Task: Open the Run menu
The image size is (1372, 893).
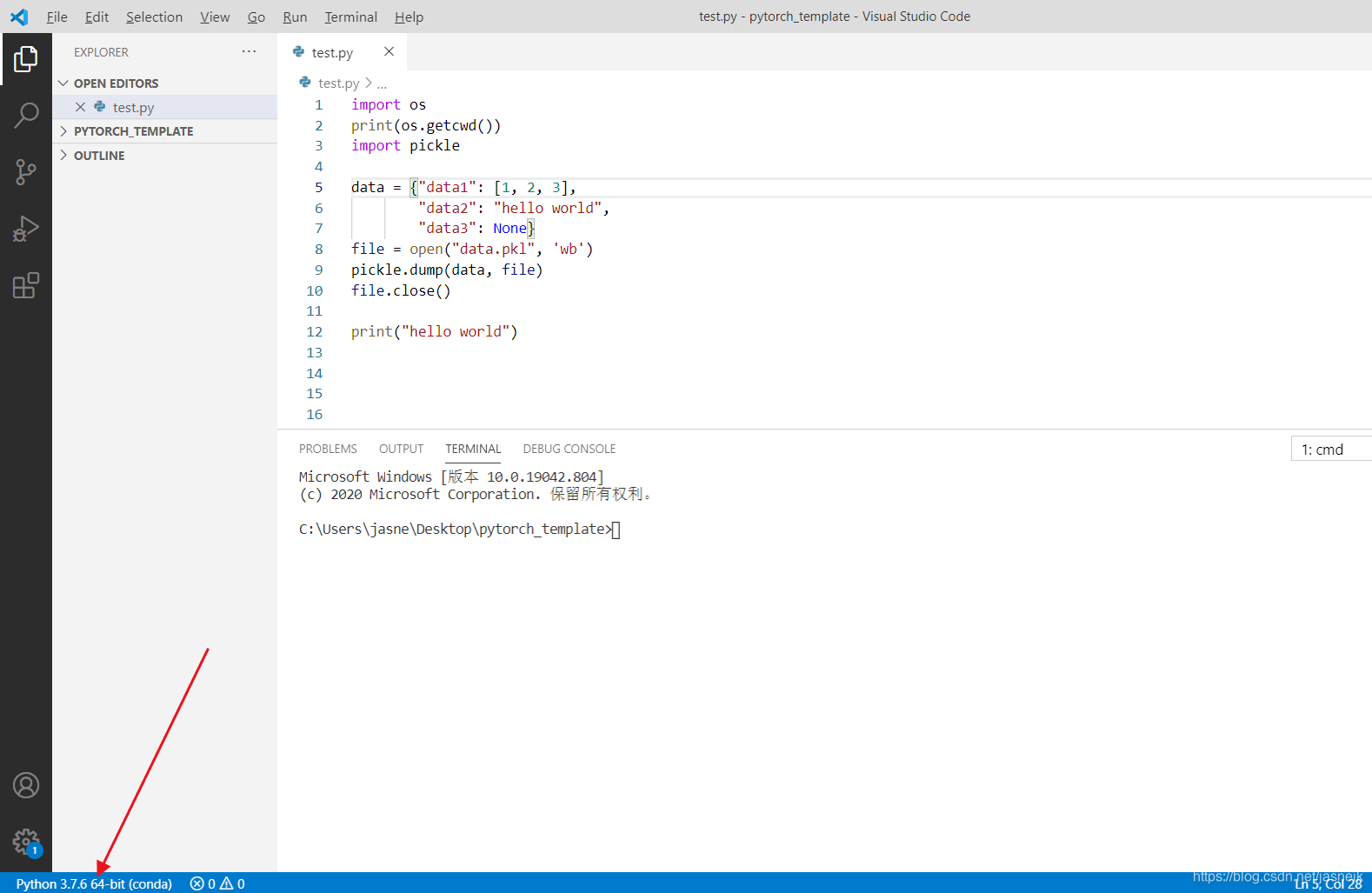Action: click(x=295, y=17)
